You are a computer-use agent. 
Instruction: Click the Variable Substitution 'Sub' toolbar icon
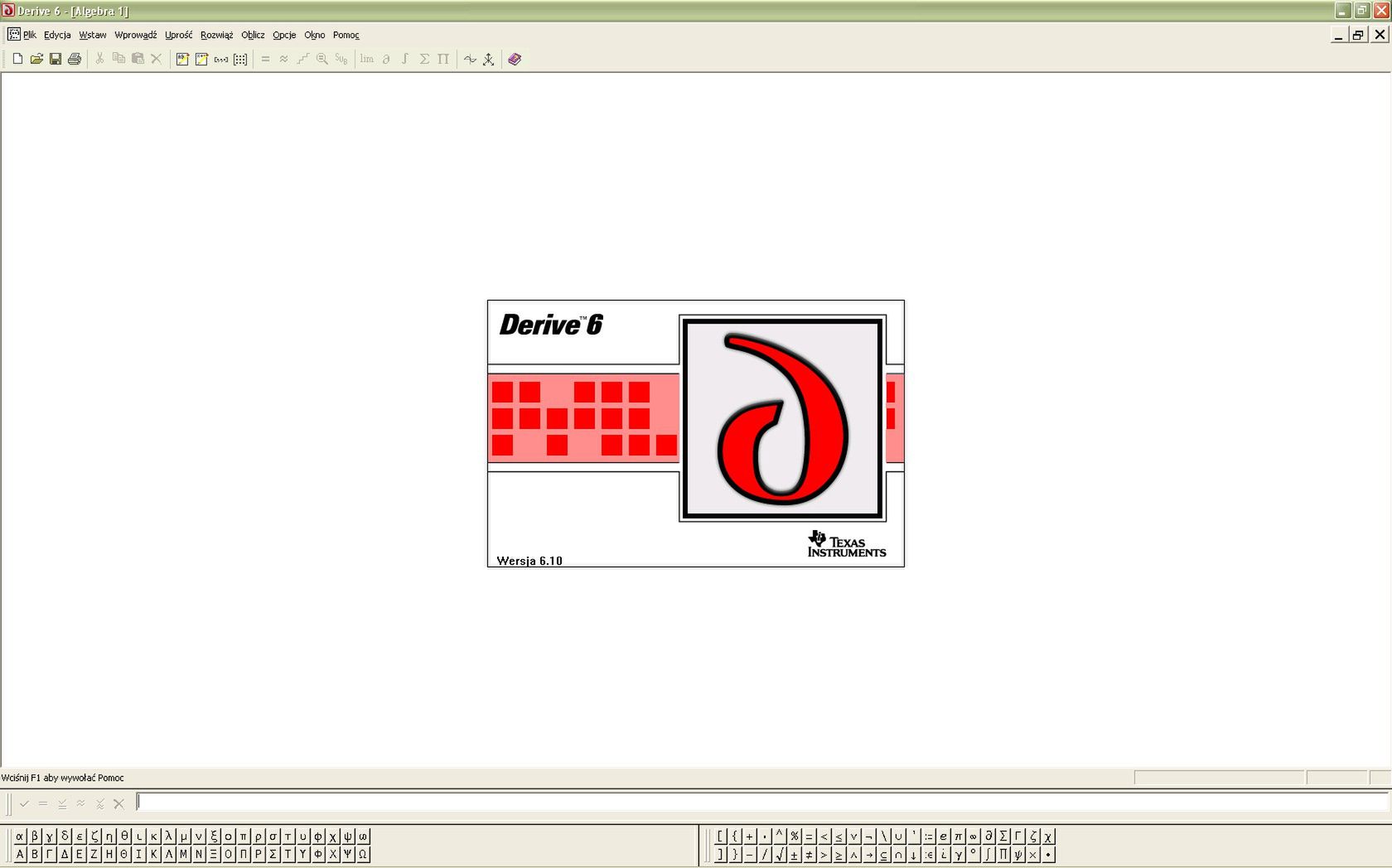(341, 59)
